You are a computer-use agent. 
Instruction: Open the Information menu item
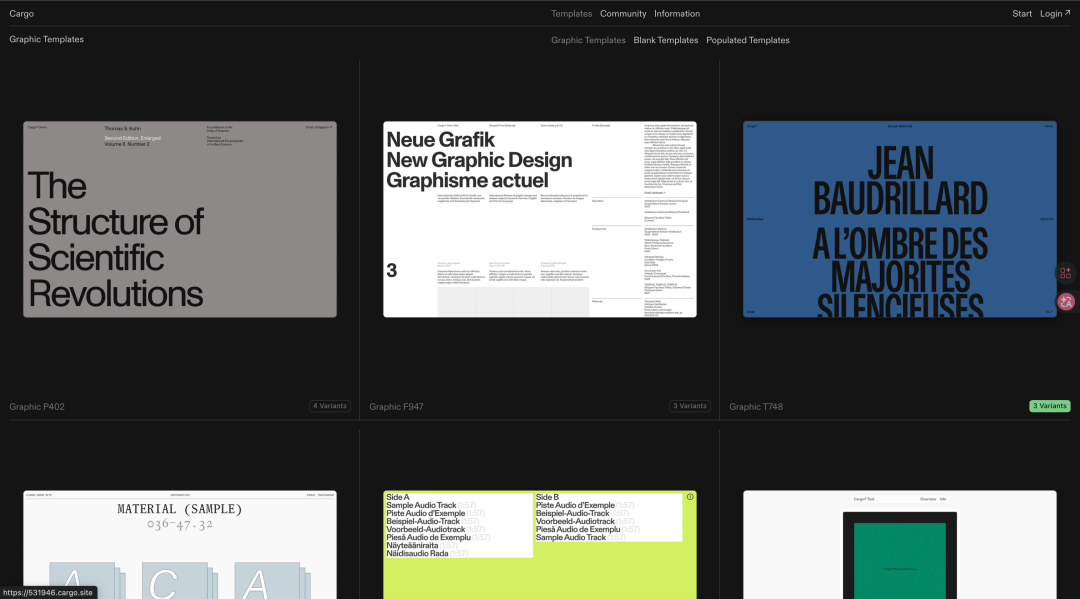(676, 14)
